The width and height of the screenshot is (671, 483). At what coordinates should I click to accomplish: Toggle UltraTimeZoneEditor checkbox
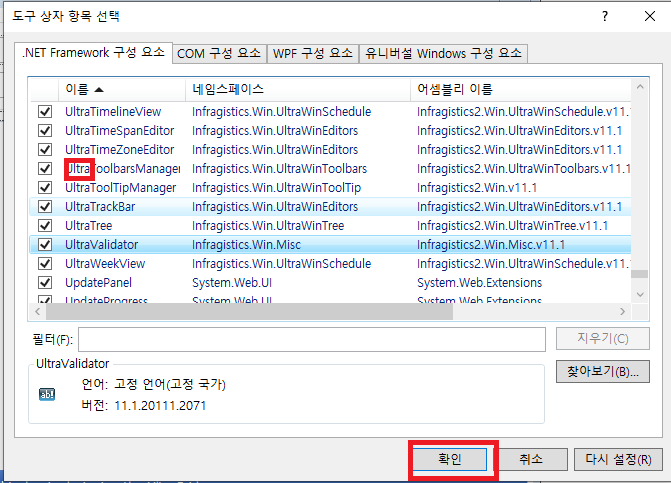[x=45, y=150]
